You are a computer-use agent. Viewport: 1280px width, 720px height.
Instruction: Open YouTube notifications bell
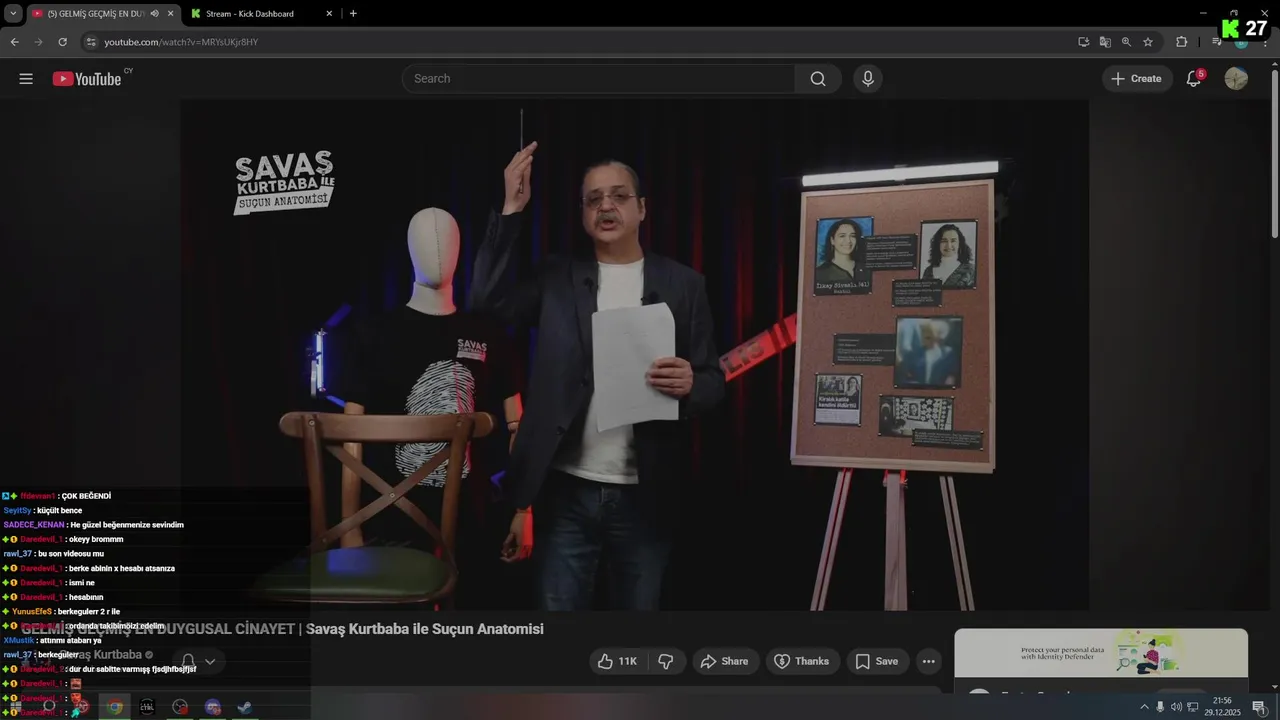(x=1193, y=79)
